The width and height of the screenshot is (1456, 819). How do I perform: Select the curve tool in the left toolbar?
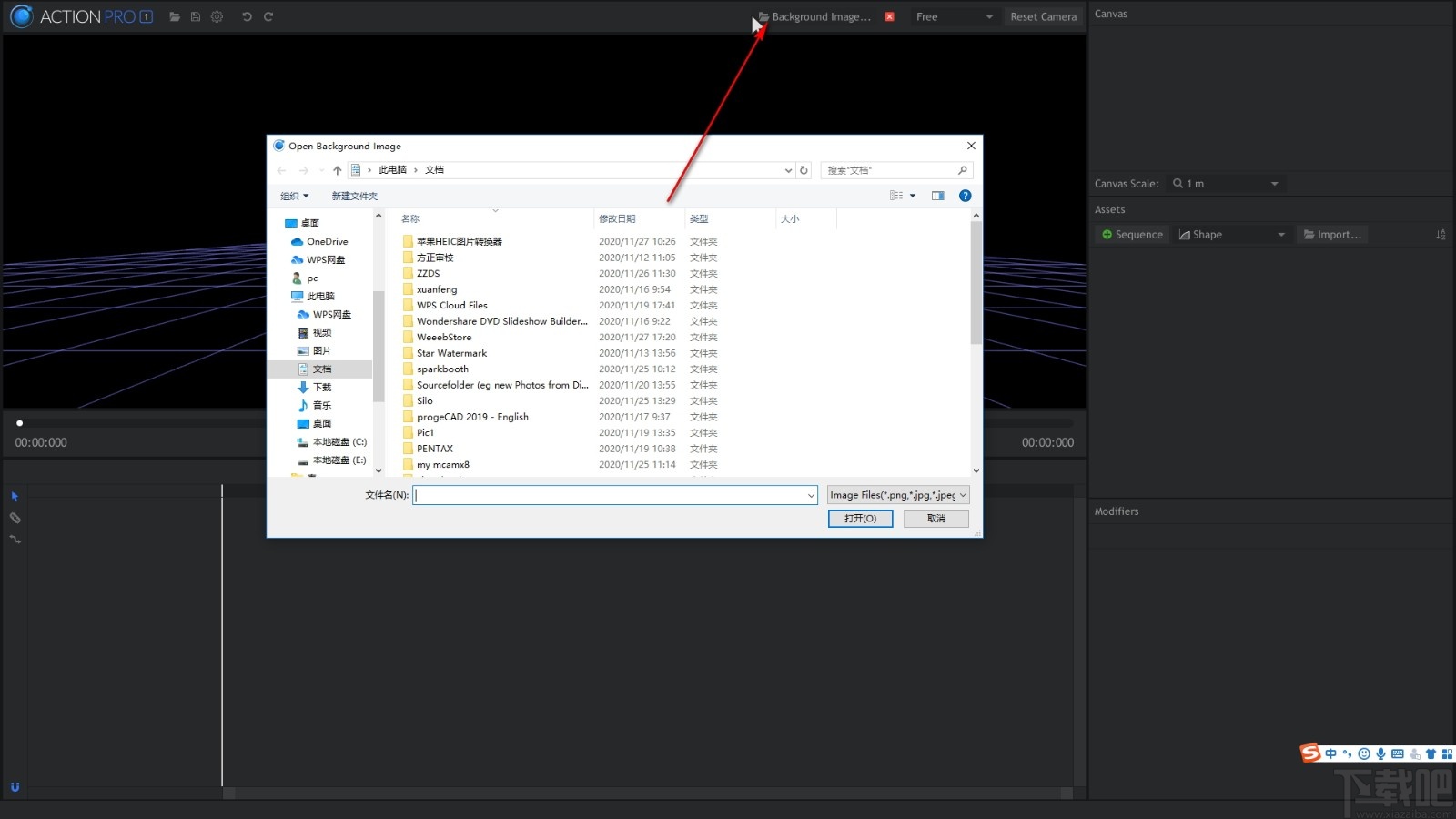pos(15,540)
